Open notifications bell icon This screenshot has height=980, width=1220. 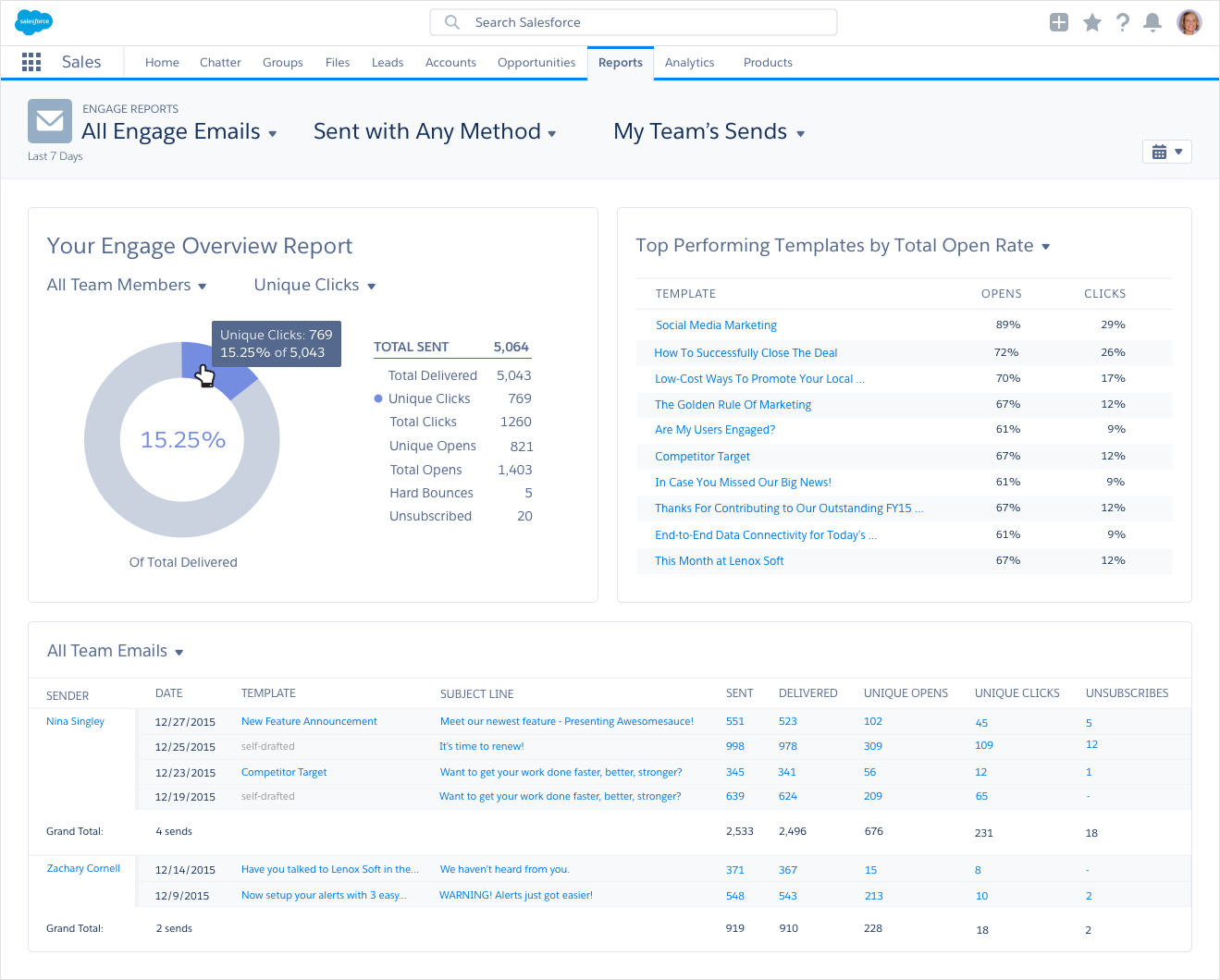pyautogui.click(x=1152, y=22)
